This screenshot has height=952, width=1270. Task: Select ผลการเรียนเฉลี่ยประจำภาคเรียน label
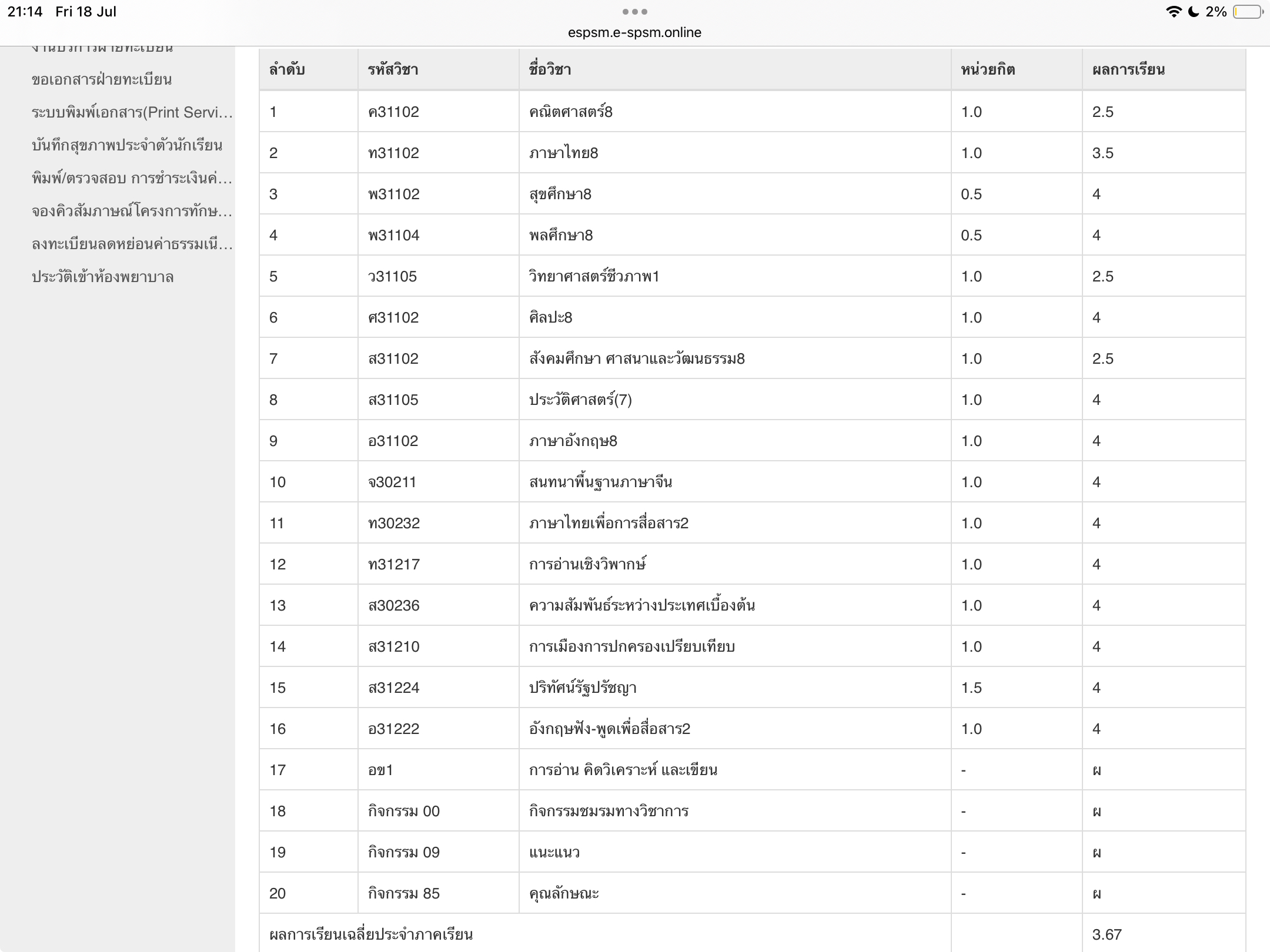[371, 934]
